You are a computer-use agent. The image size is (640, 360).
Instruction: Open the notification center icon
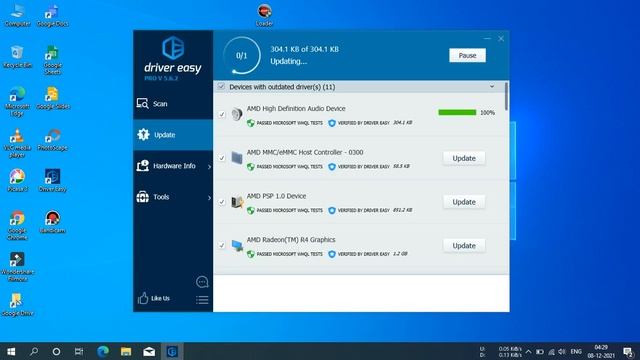pyautogui.click(x=629, y=351)
